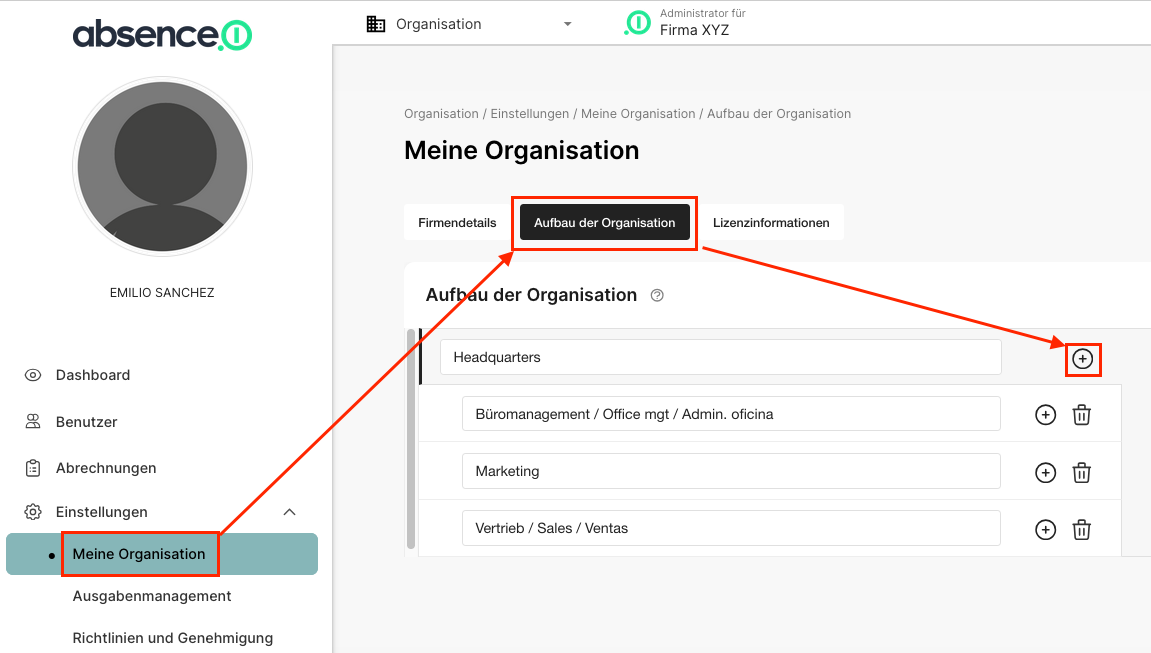Delete the Vertrieb / Sales / Ventas entry

(x=1081, y=530)
